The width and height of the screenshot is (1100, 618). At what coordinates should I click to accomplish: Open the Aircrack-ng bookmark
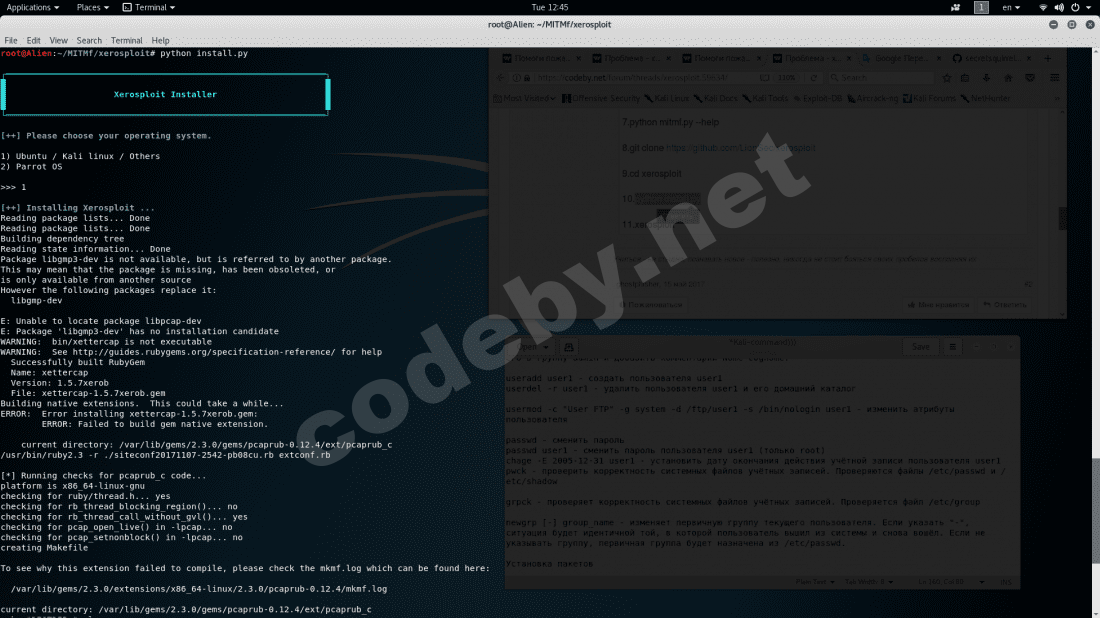(x=873, y=98)
